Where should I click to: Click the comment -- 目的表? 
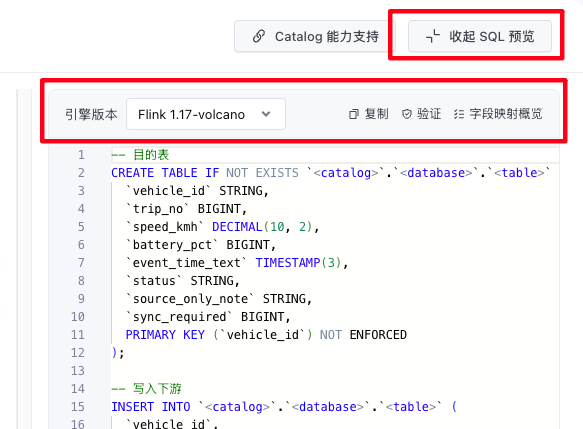[x=140, y=155]
